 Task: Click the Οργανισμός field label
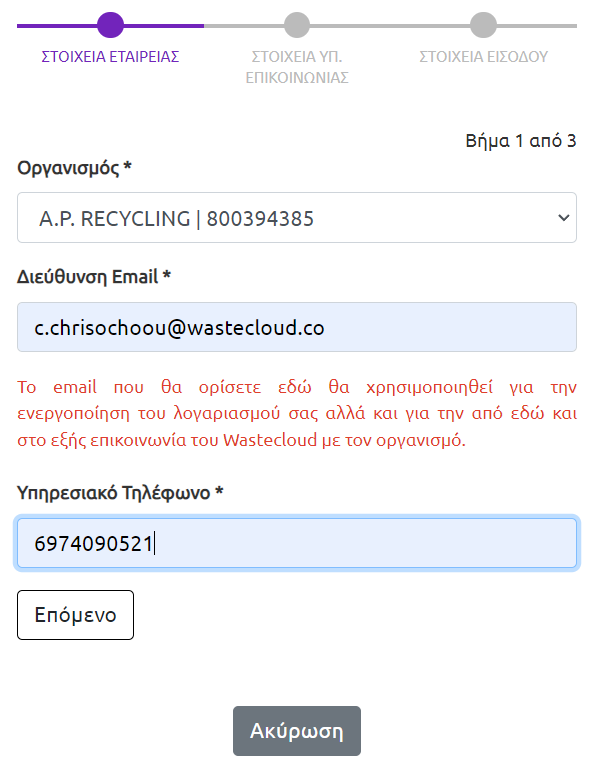(x=75, y=168)
